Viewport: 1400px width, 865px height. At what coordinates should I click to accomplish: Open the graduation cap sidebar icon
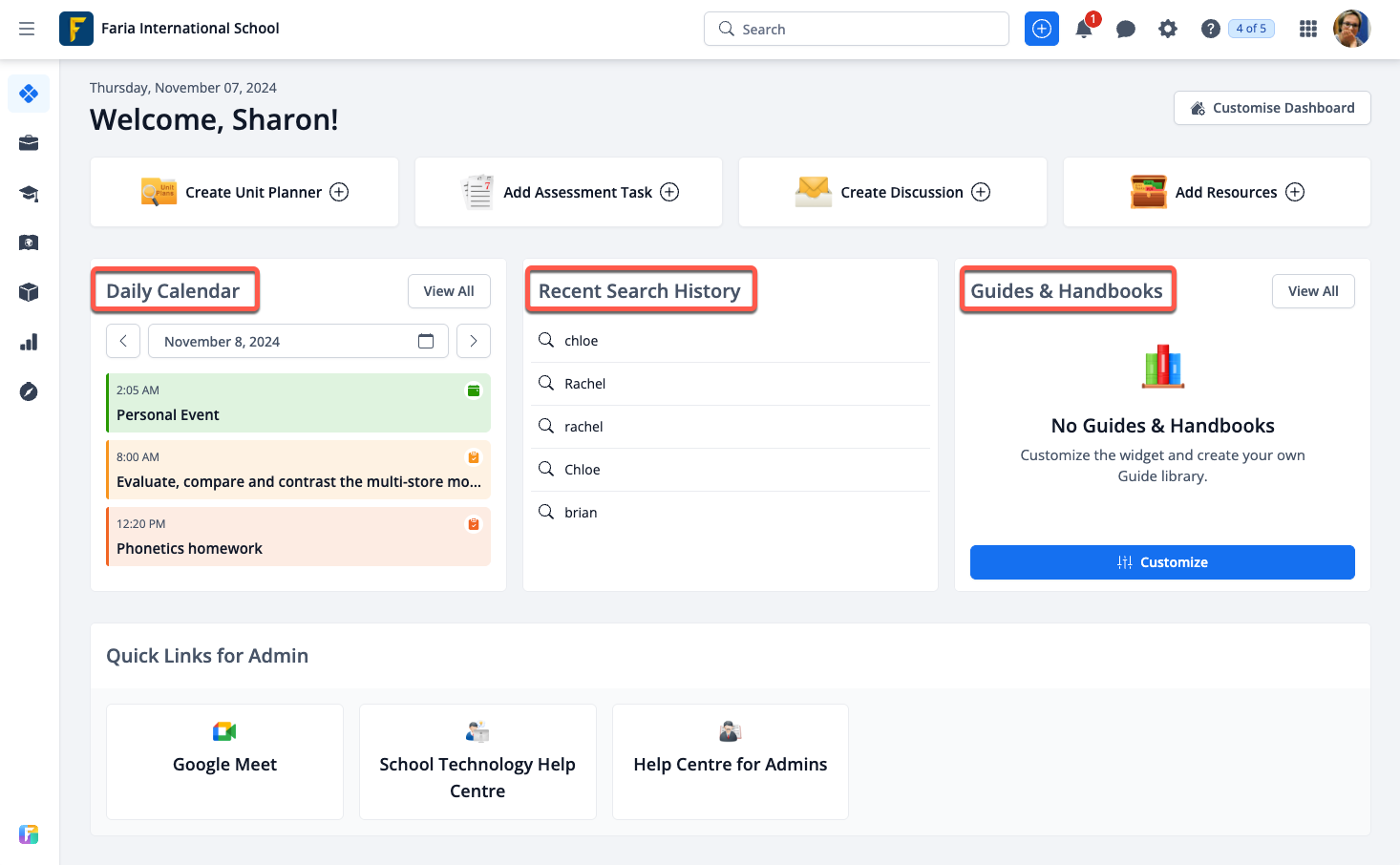pos(29,194)
